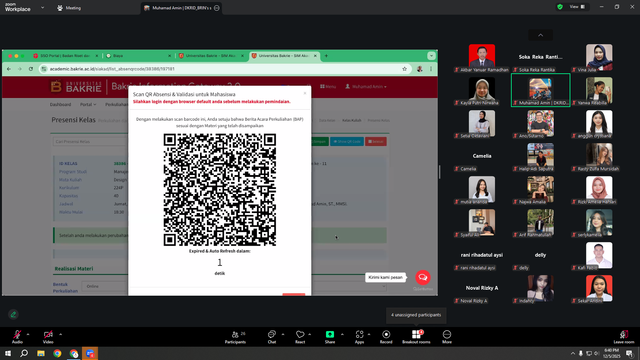
Task: Select Sekar Arstini video tile
Action: point(599,289)
